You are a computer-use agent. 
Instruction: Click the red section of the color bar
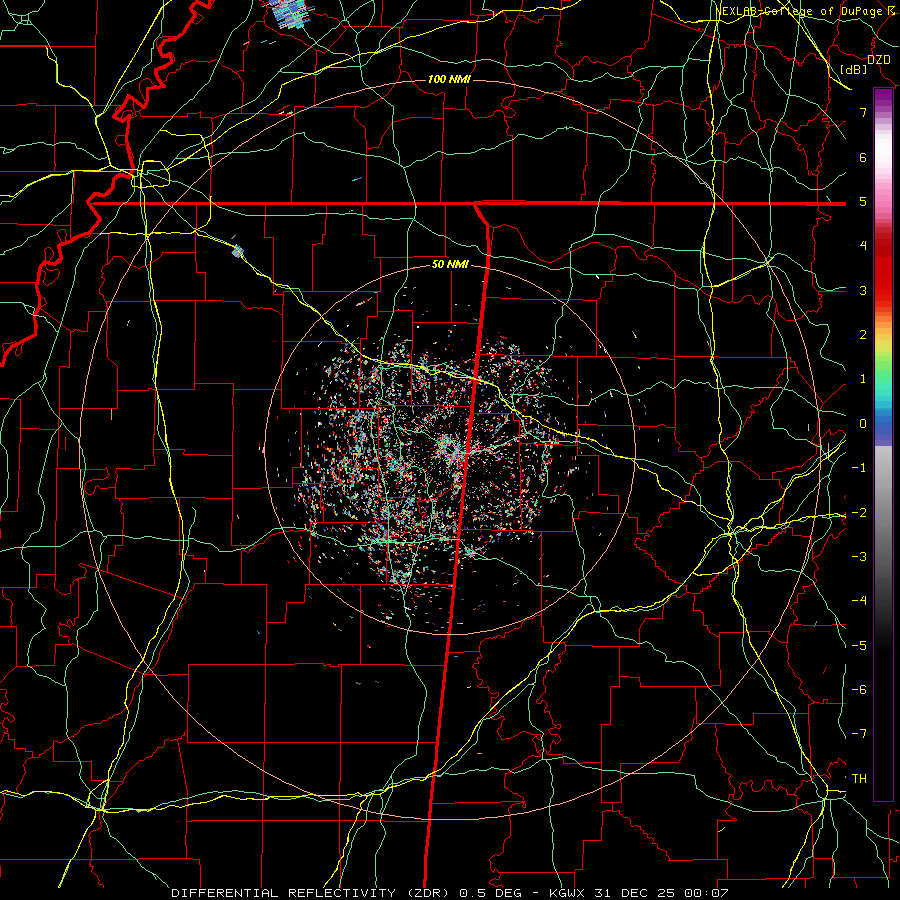[x=883, y=270]
